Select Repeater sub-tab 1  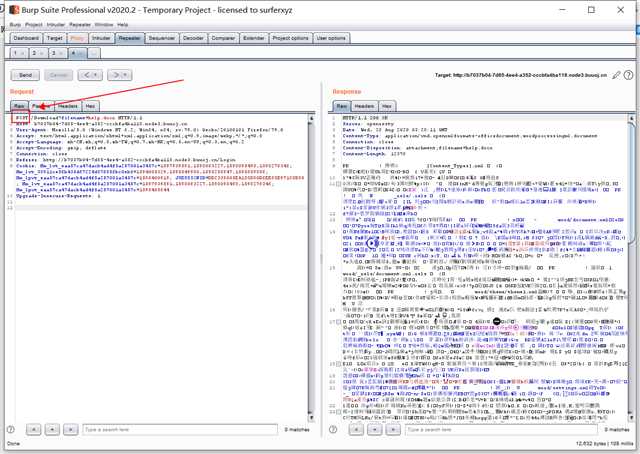click(x=16, y=53)
